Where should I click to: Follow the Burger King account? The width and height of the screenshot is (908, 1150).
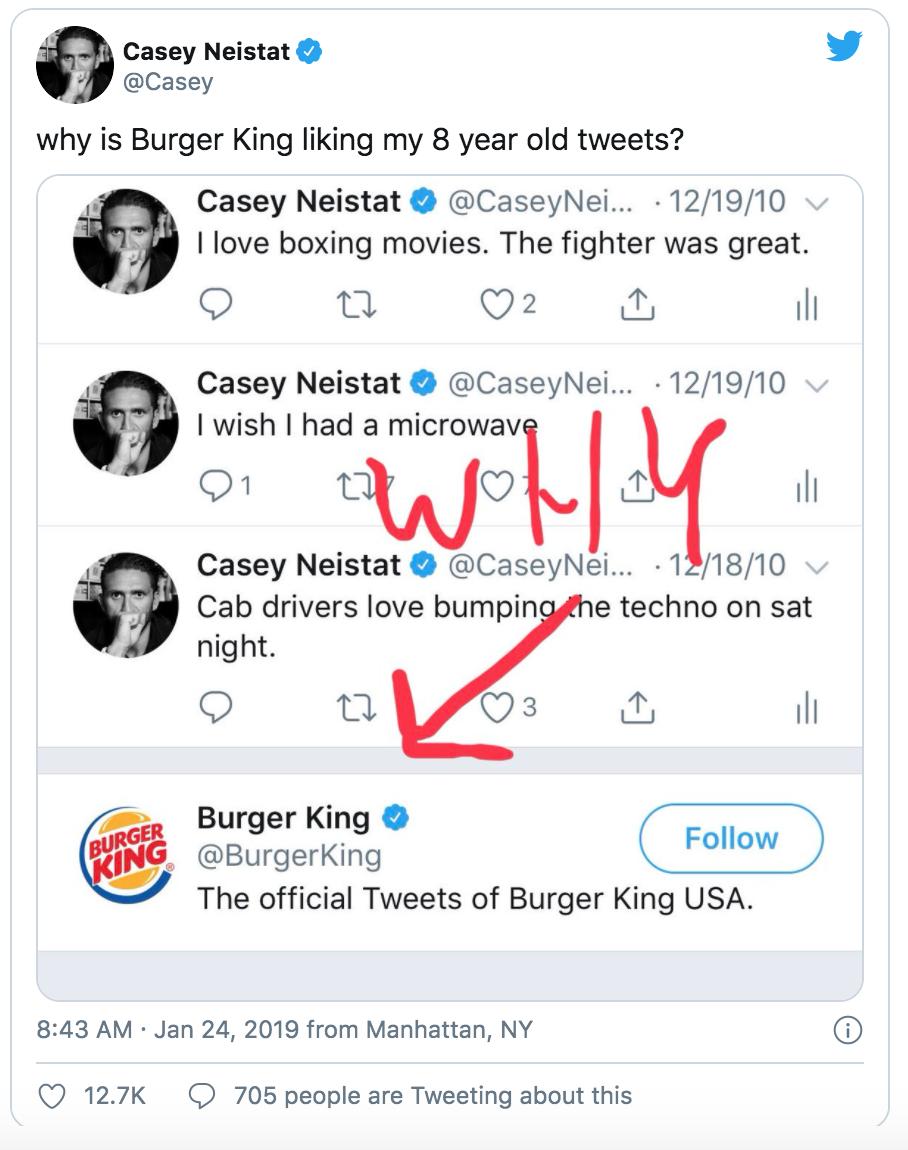coord(731,838)
